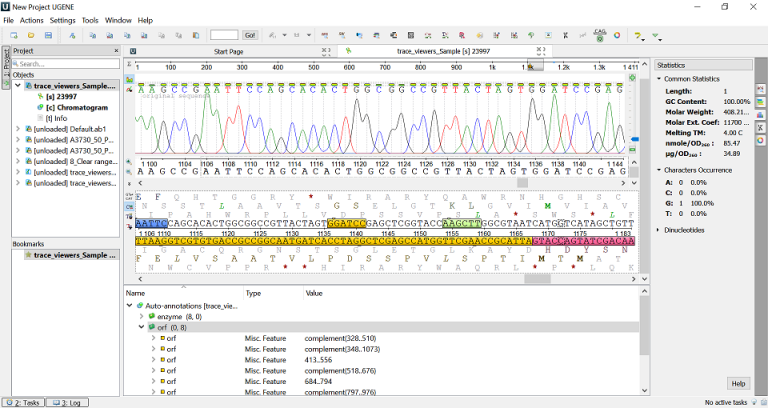Viewport: 768px width, 408px height.
Task: Click the Help button in Statistics panel
Action: (738, 384)
